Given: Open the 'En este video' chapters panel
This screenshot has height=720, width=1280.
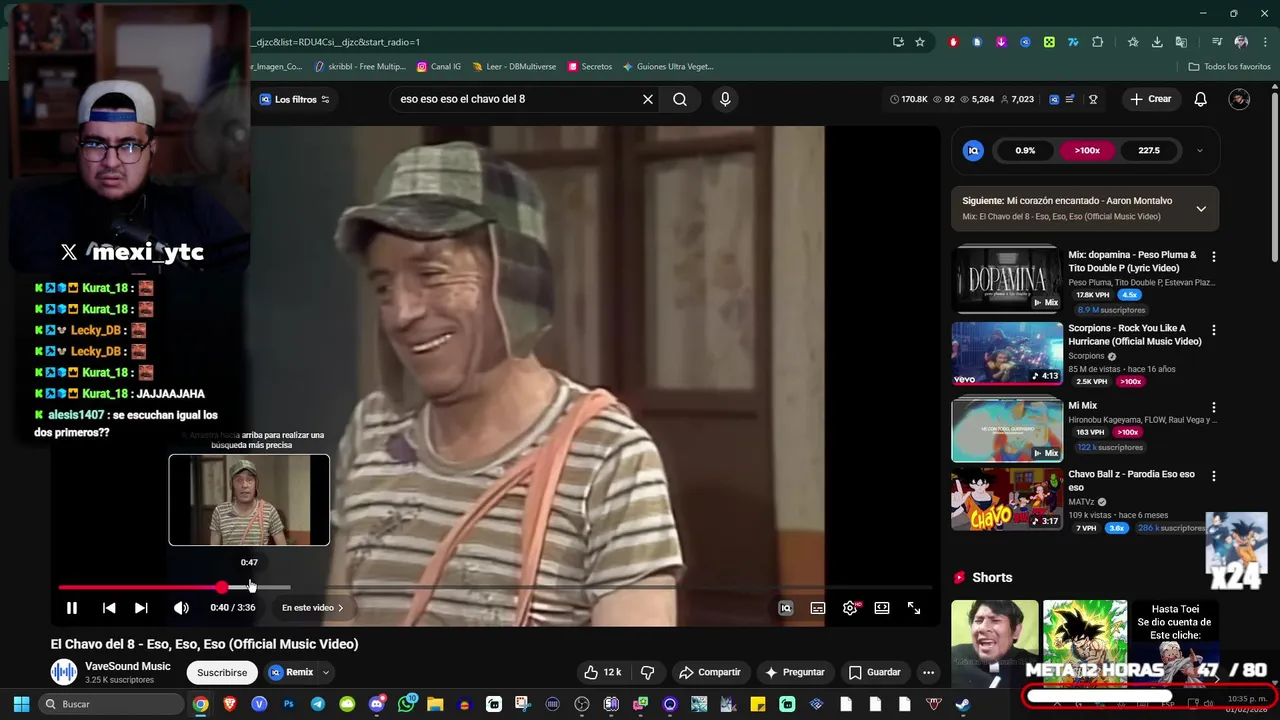Looking at the screenshot, I should (312, 608).
